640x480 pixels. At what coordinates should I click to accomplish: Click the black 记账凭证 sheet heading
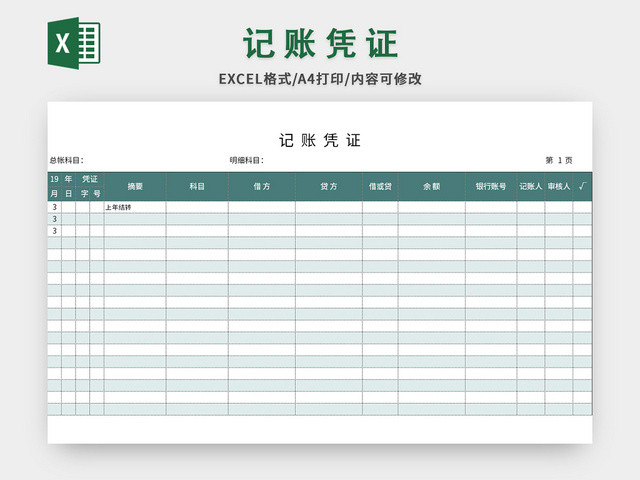tap(320, 140)
